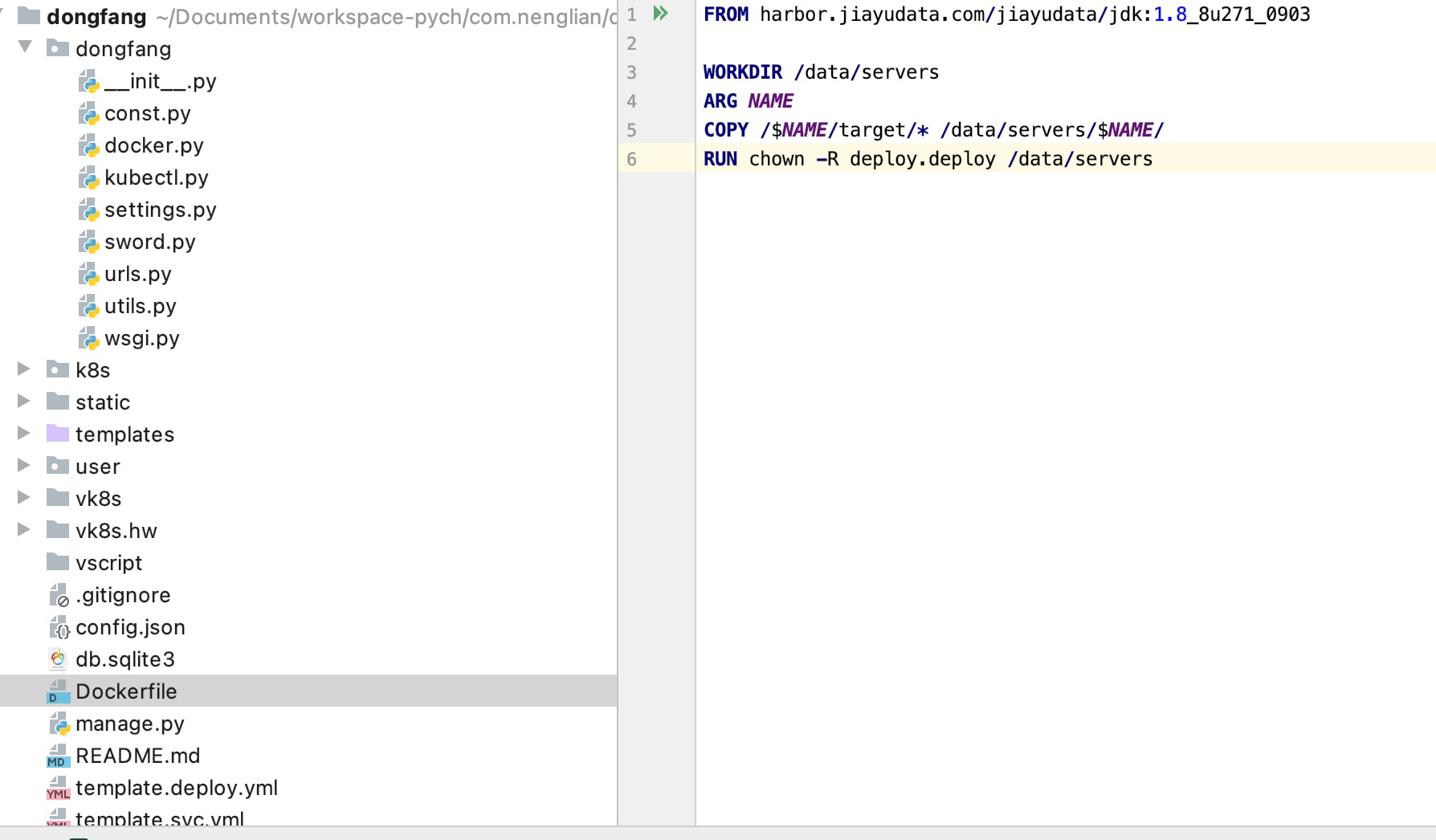Select template.svc.yml in the project tree
The width and height of the screenshot is (1436, 840).
[x=308, y=815]
